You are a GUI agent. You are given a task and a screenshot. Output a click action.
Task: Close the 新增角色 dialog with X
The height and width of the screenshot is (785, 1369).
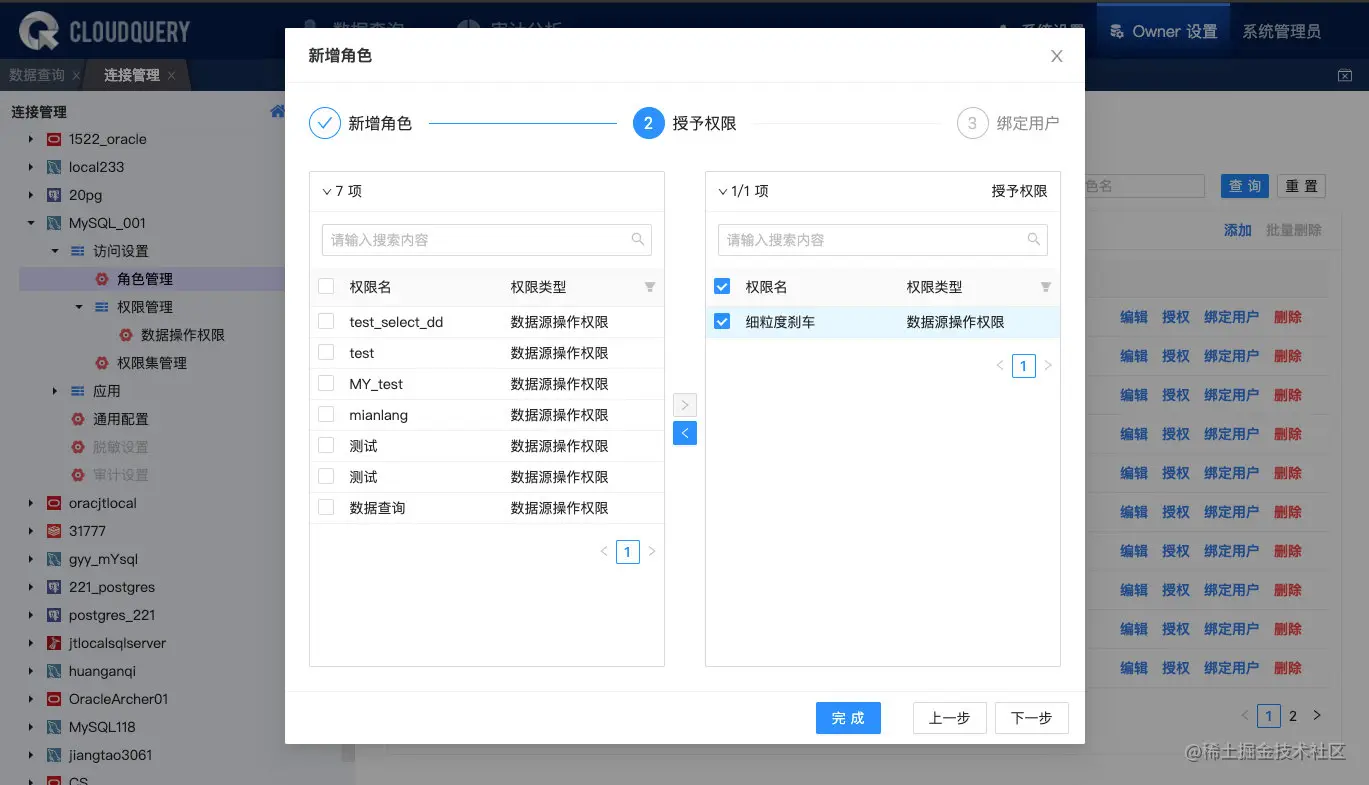(x=1056, y=56)
